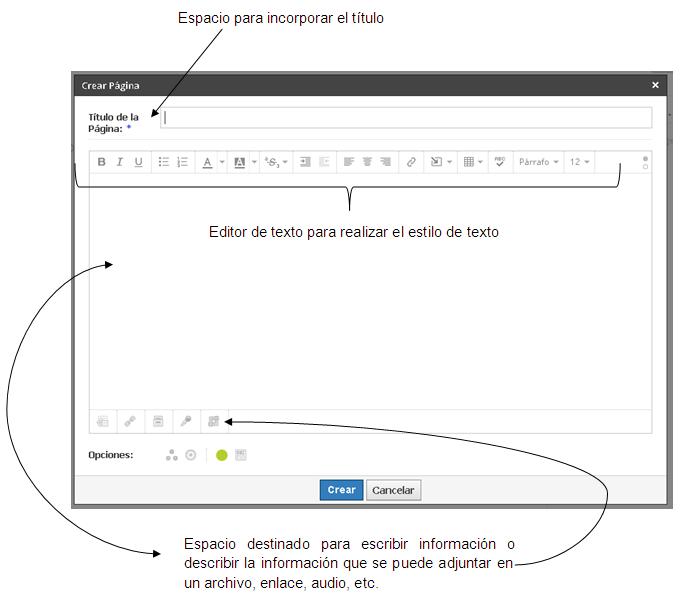Toggle bold formatting in the editor toolbar
Viewport: 683px width, 594px height.
click(101, 162)
